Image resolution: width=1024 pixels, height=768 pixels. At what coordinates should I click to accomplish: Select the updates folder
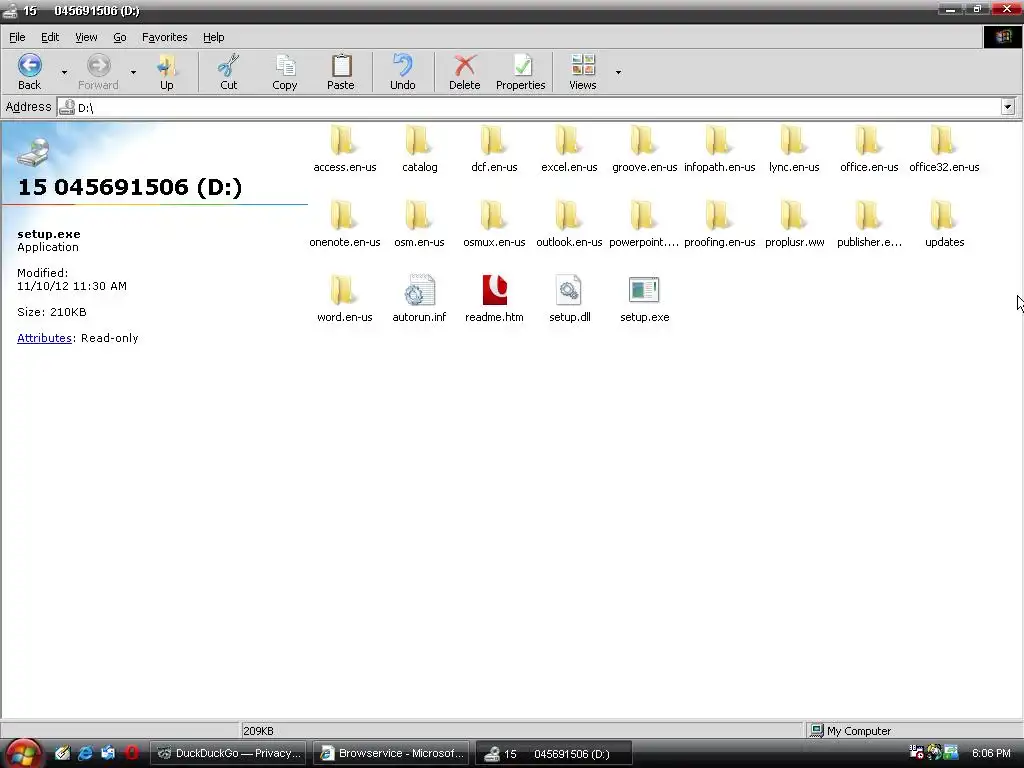(x=944, y=224)
